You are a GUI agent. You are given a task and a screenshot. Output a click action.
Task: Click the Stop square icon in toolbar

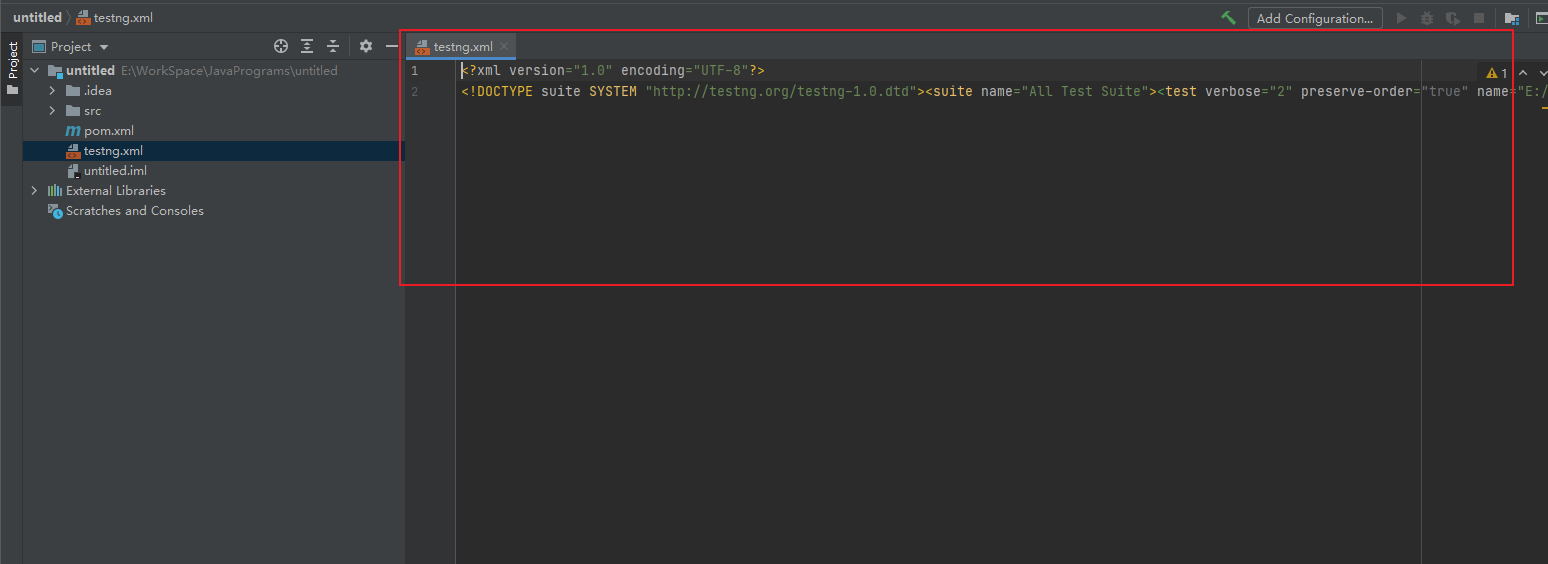[x=1479, y=18]
